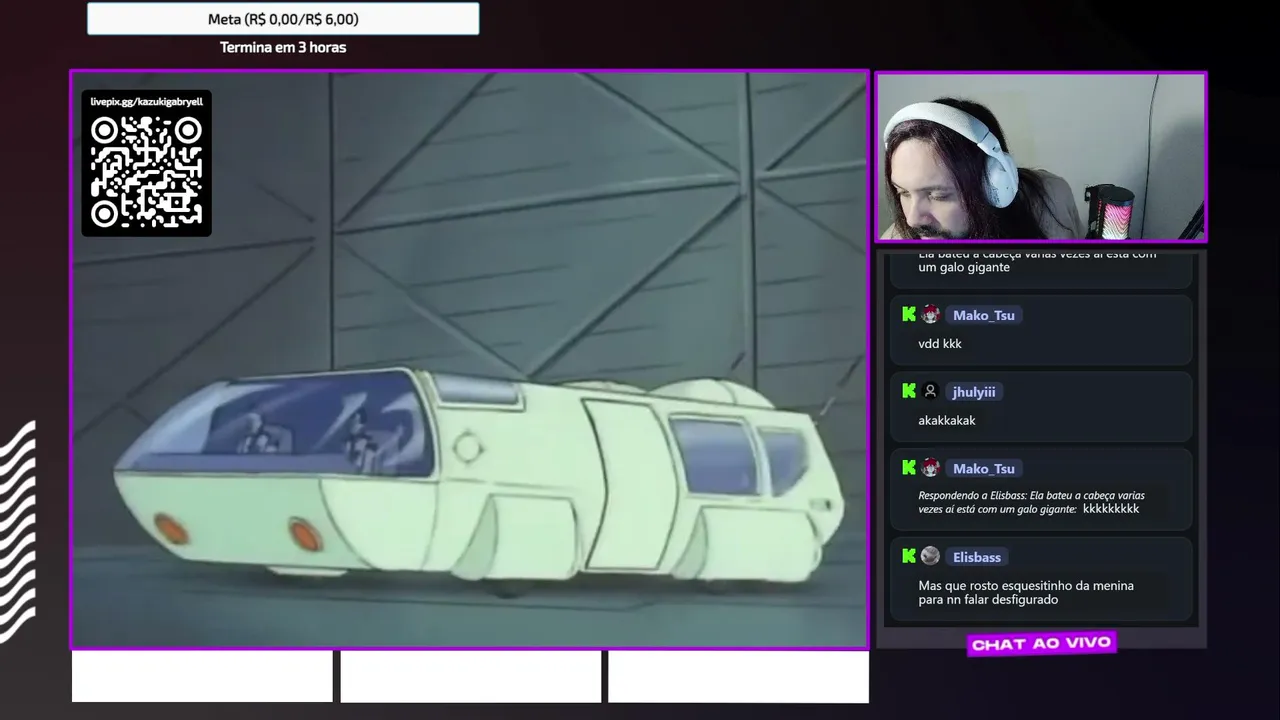Click Mako_Tsu's avatar on the reply message
The height and width of the screenshot is (720, 1280).
[930, 467]
